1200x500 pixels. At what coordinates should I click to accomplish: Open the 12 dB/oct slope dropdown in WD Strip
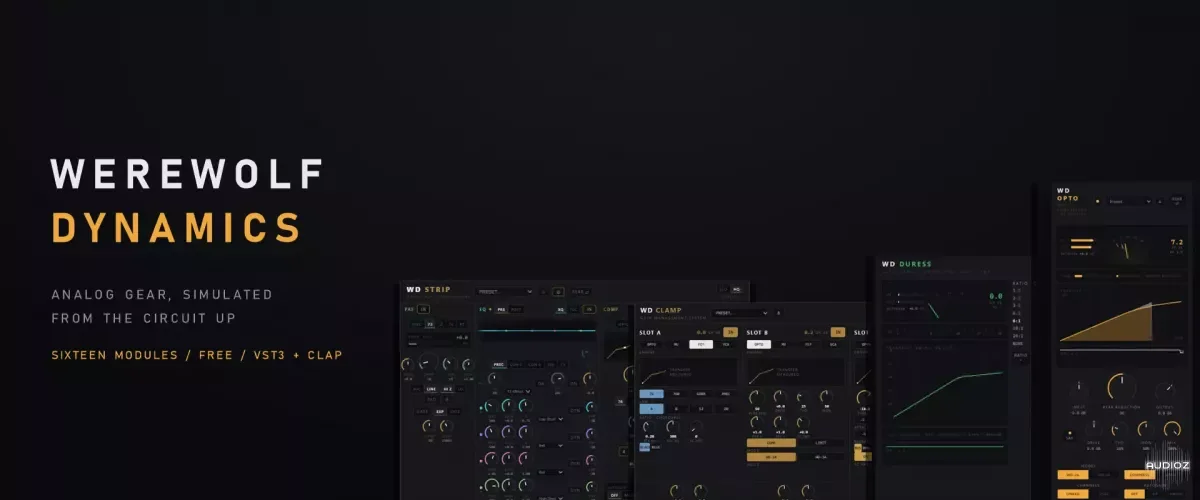point(518,392)
